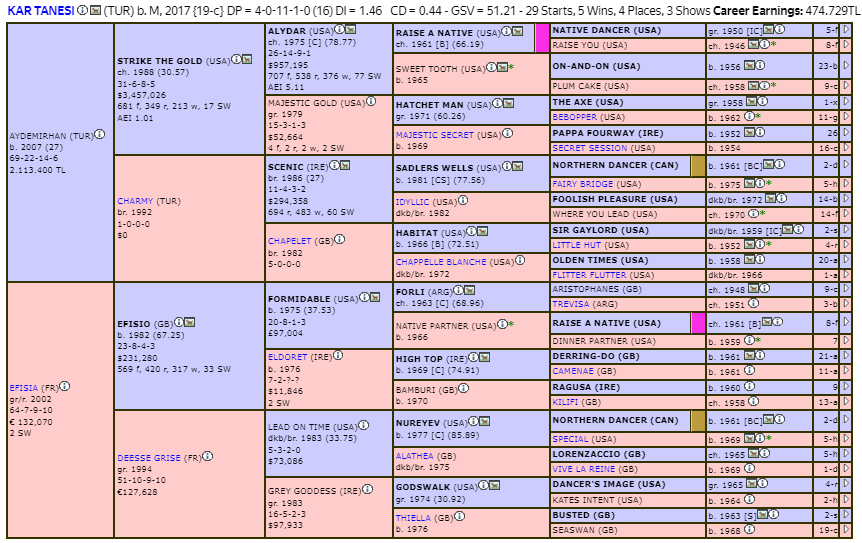This screenshot has width=862, height=543.
Task: Open info icon next to ALYDAR
Action: tap(340, 29)
